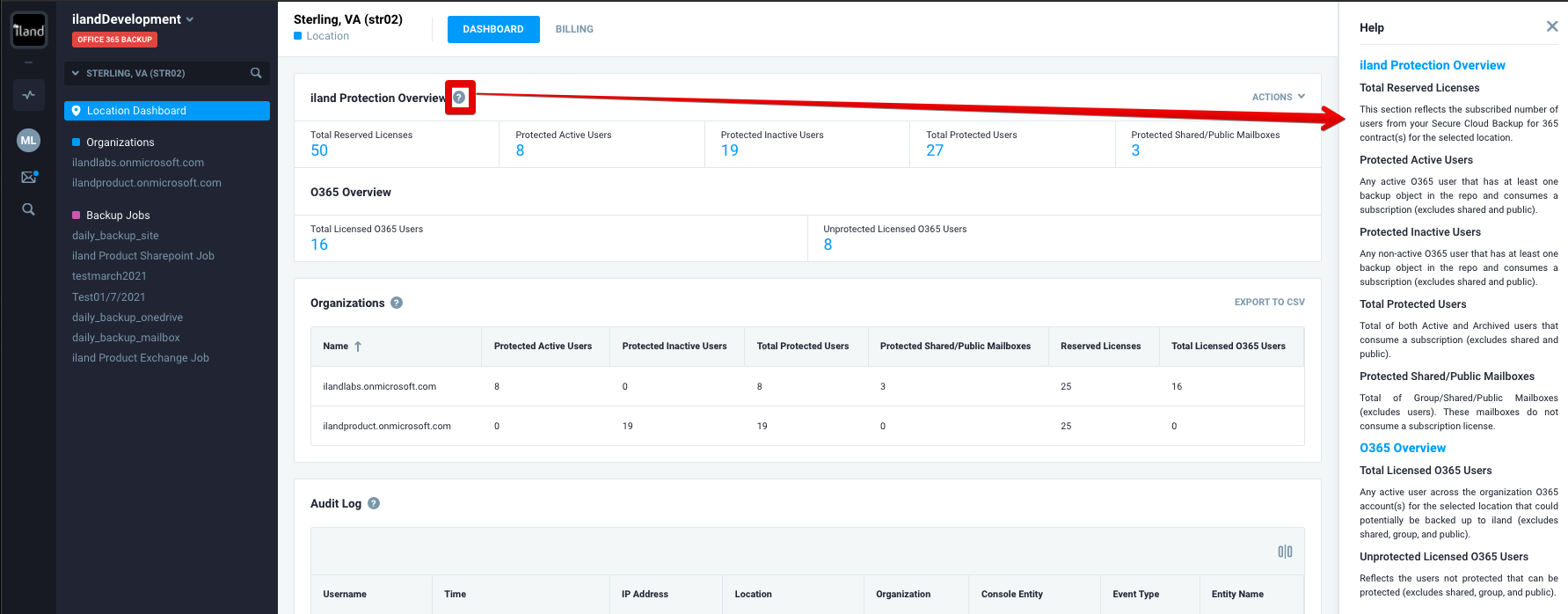Click the EXPORT TO CSV button
Viewport: 1568px width, 614px height.
click(x=1269, y=302)
